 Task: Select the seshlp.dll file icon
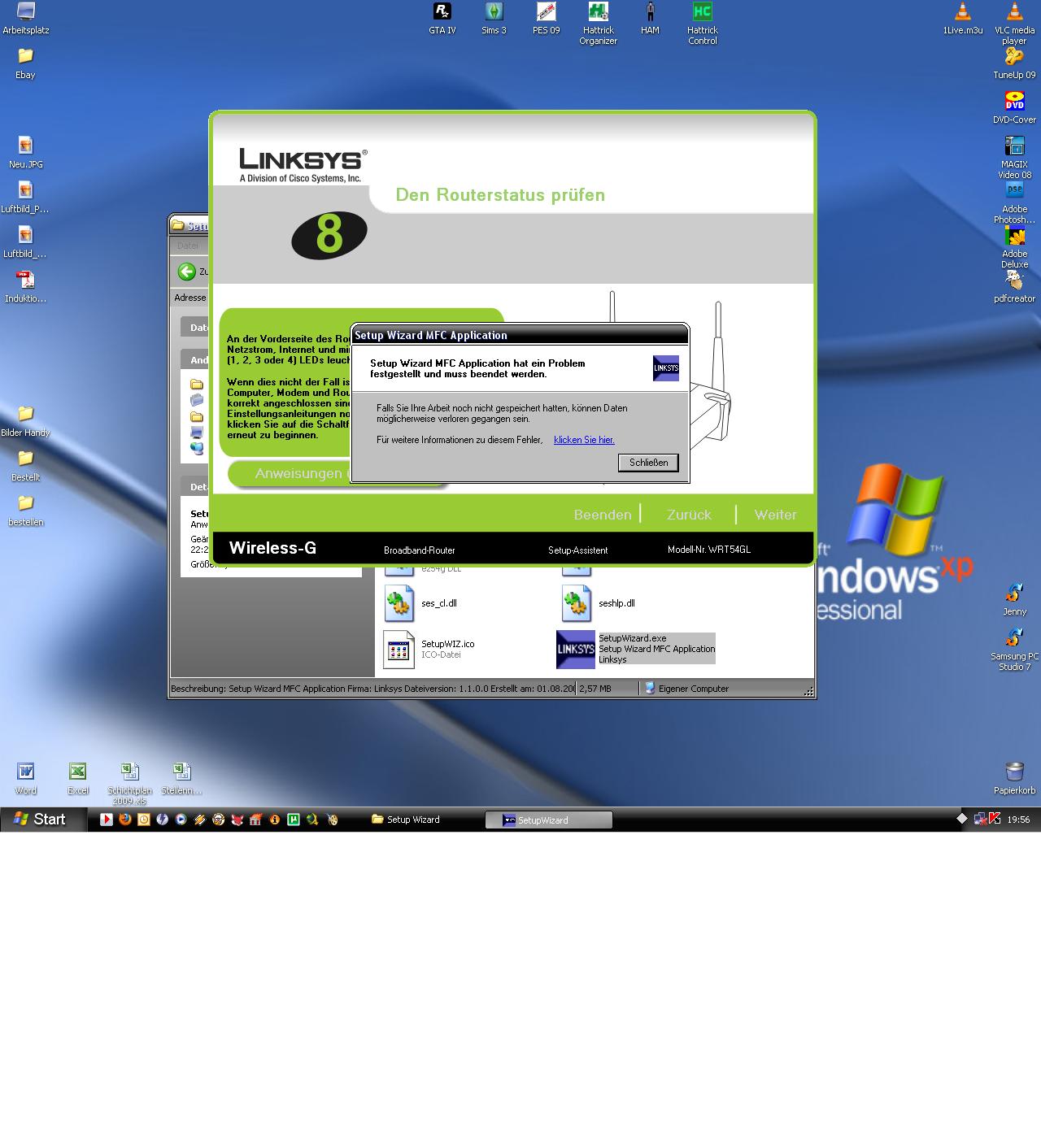[x=577, y=603]
